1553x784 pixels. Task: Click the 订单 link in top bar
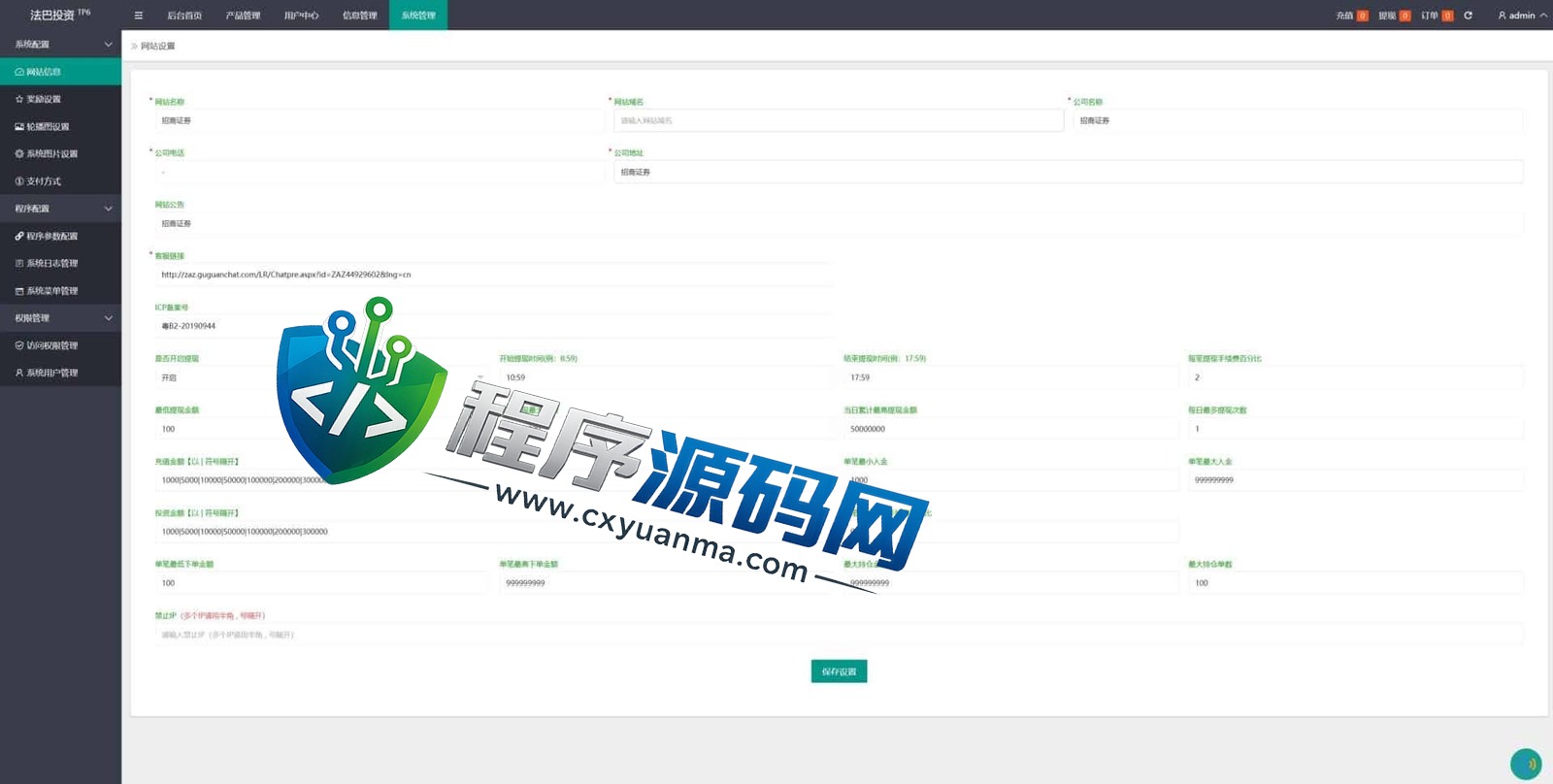click(1430, 16)
